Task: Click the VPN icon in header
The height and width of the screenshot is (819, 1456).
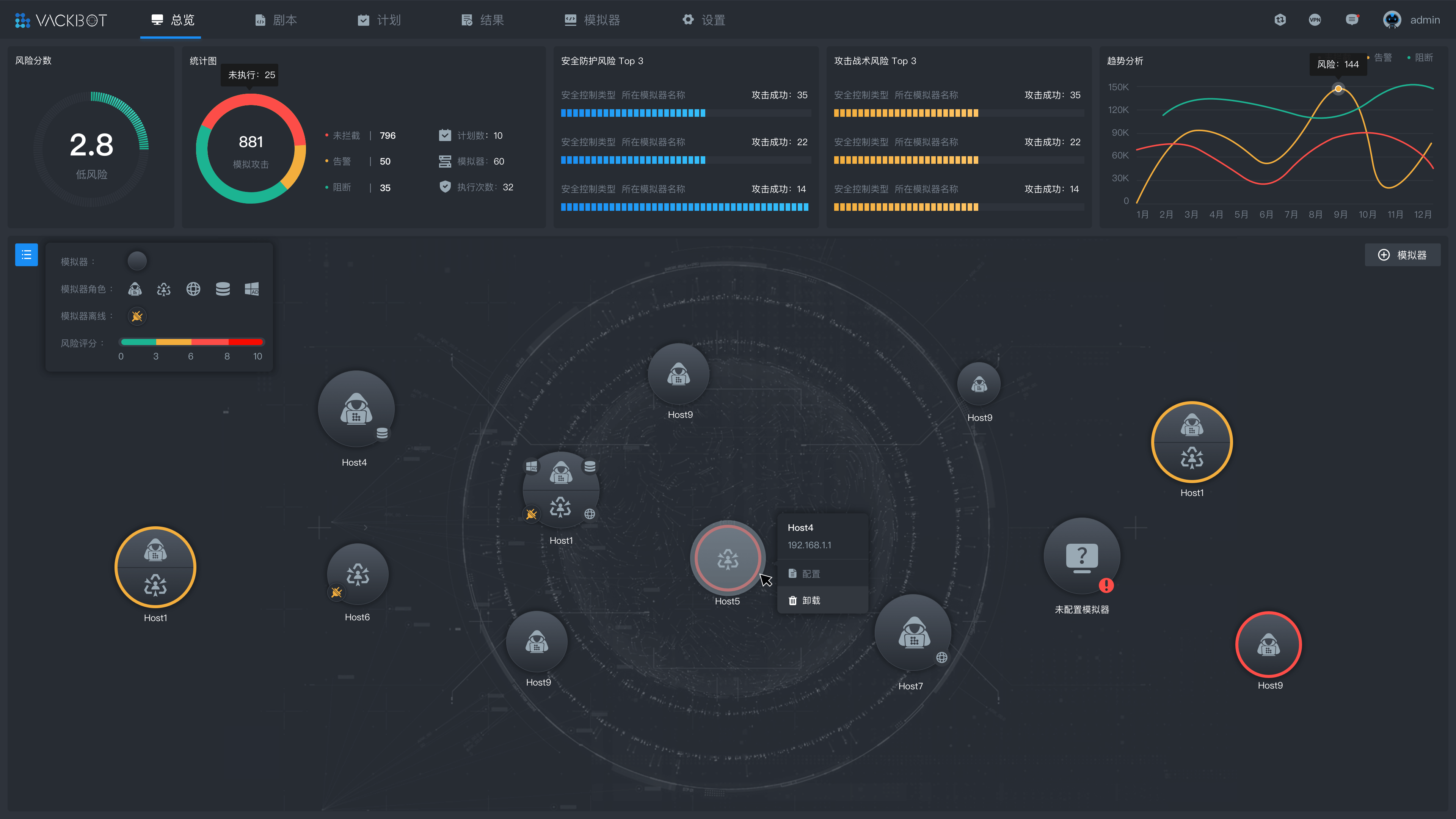Action: tap(1315, 20)
